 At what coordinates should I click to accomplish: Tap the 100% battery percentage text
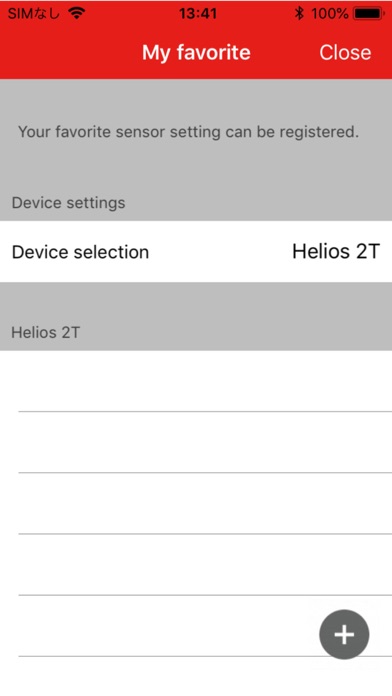[x=329, y=13]
